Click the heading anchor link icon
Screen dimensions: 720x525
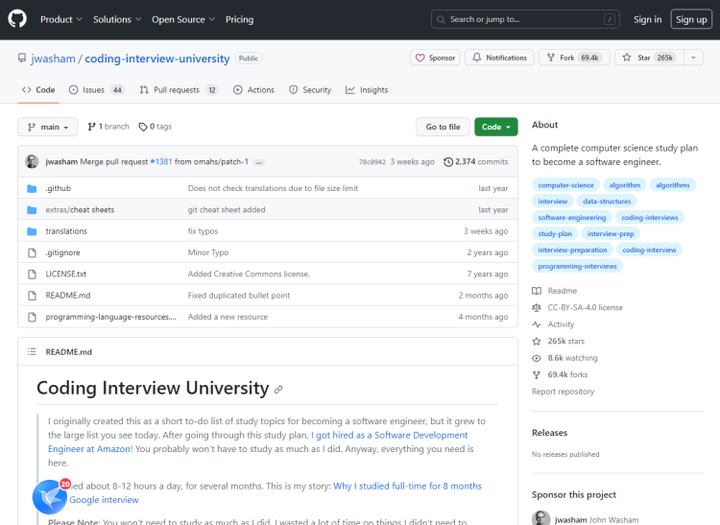(278, 390)
